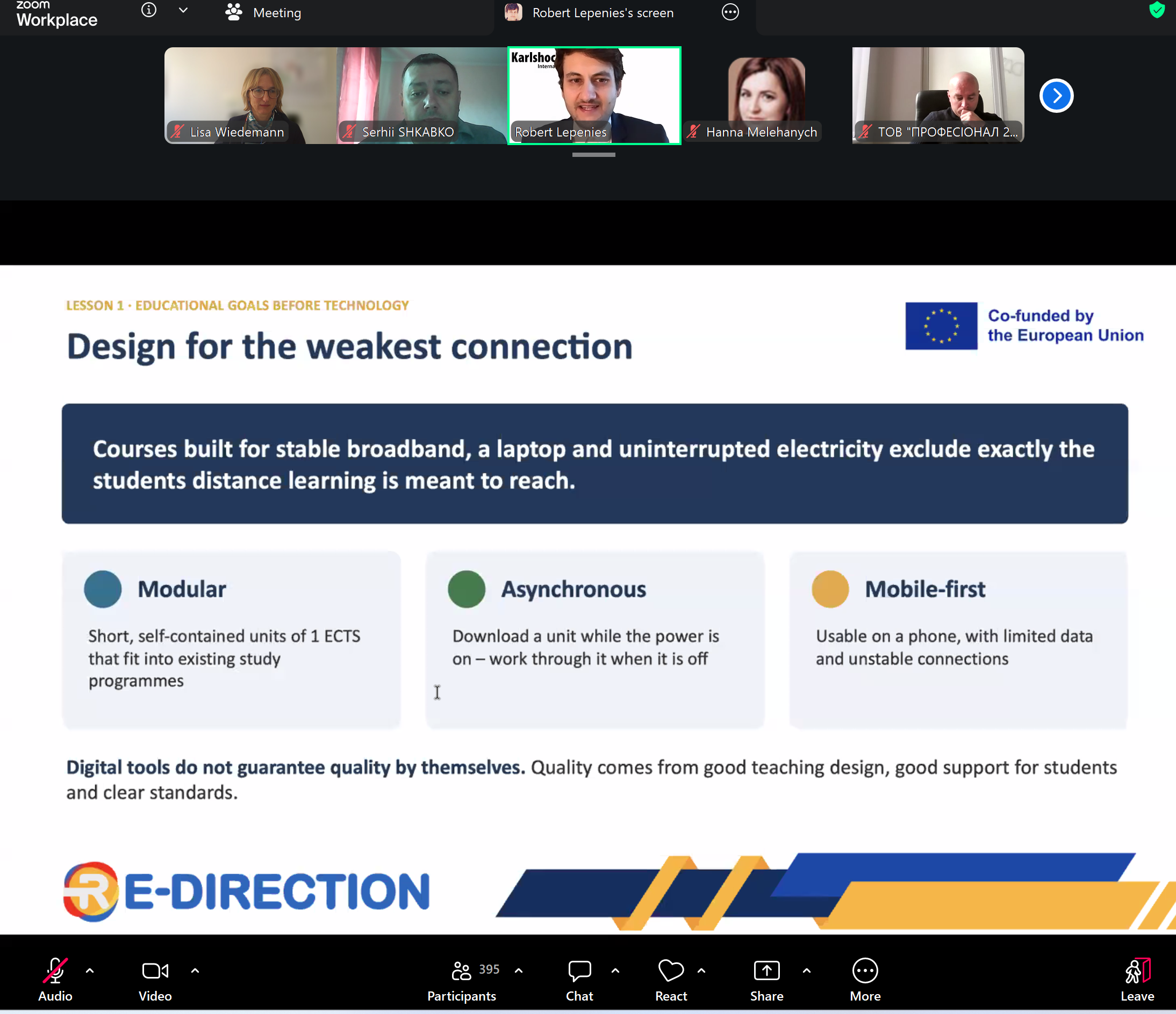Open the Chat panel
This screenshot has height=1014, width=1176.
579,980
